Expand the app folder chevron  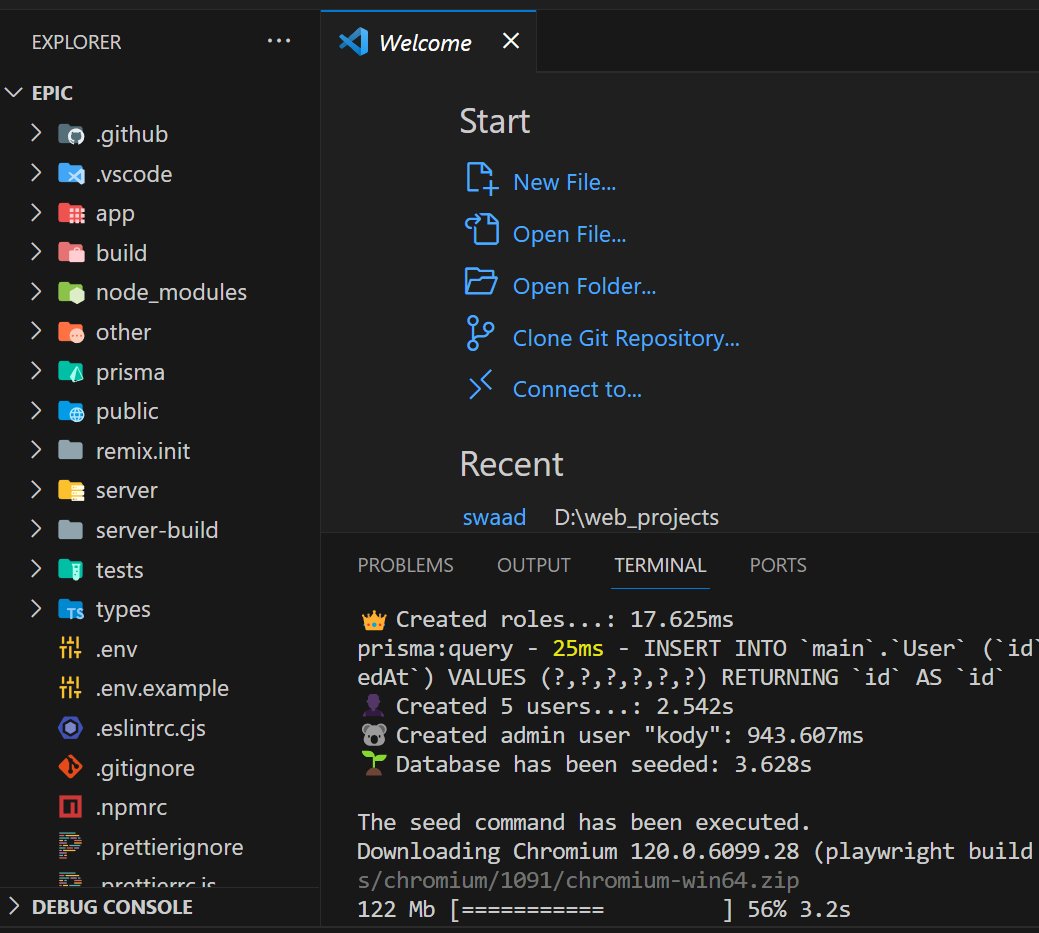36,213
